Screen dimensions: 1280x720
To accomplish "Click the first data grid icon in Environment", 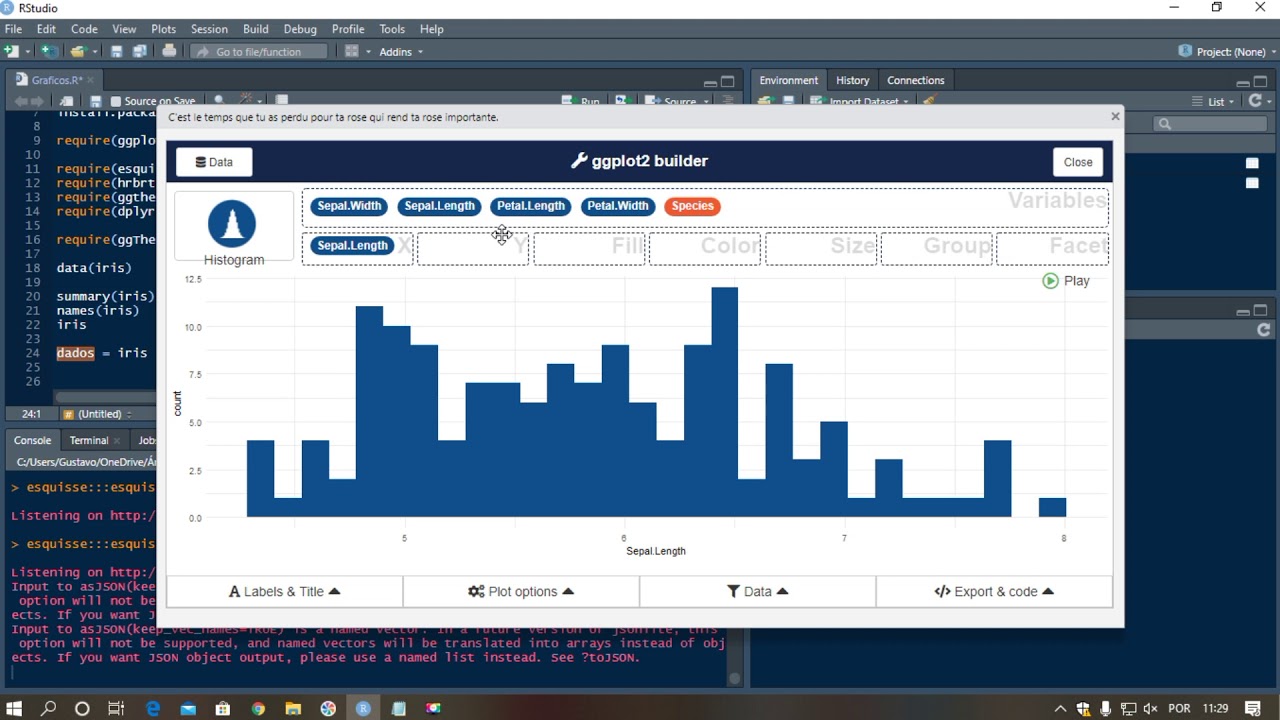I will [1252, 163].
